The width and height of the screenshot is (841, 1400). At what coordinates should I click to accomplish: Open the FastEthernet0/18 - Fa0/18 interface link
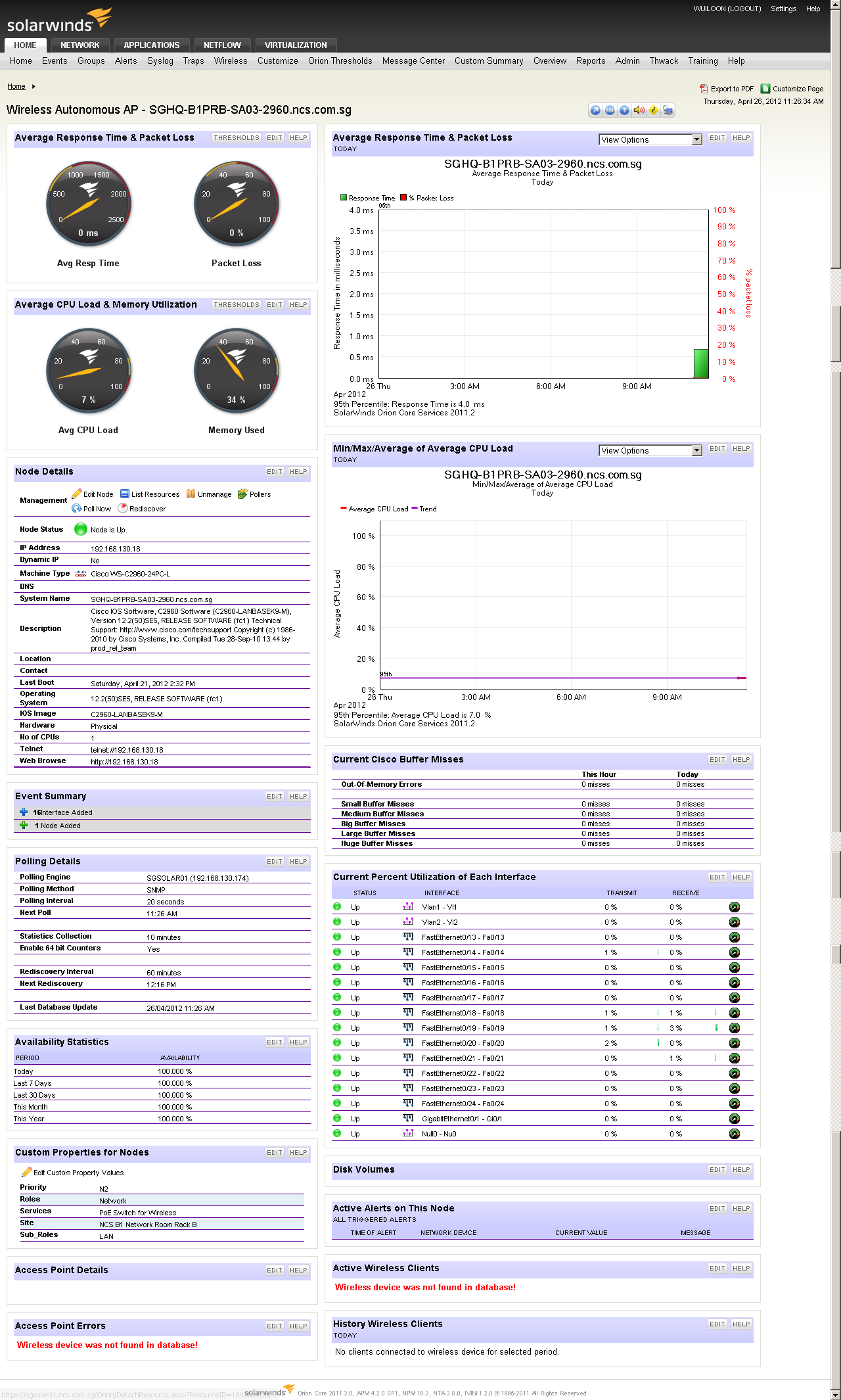pos(463,1013)
